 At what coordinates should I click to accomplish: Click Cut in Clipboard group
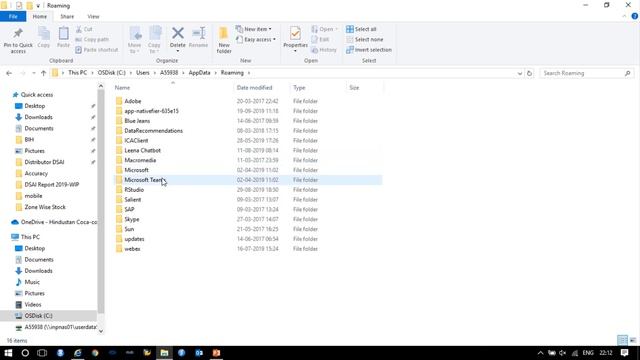pyautogui.click(x=84, y=29)
